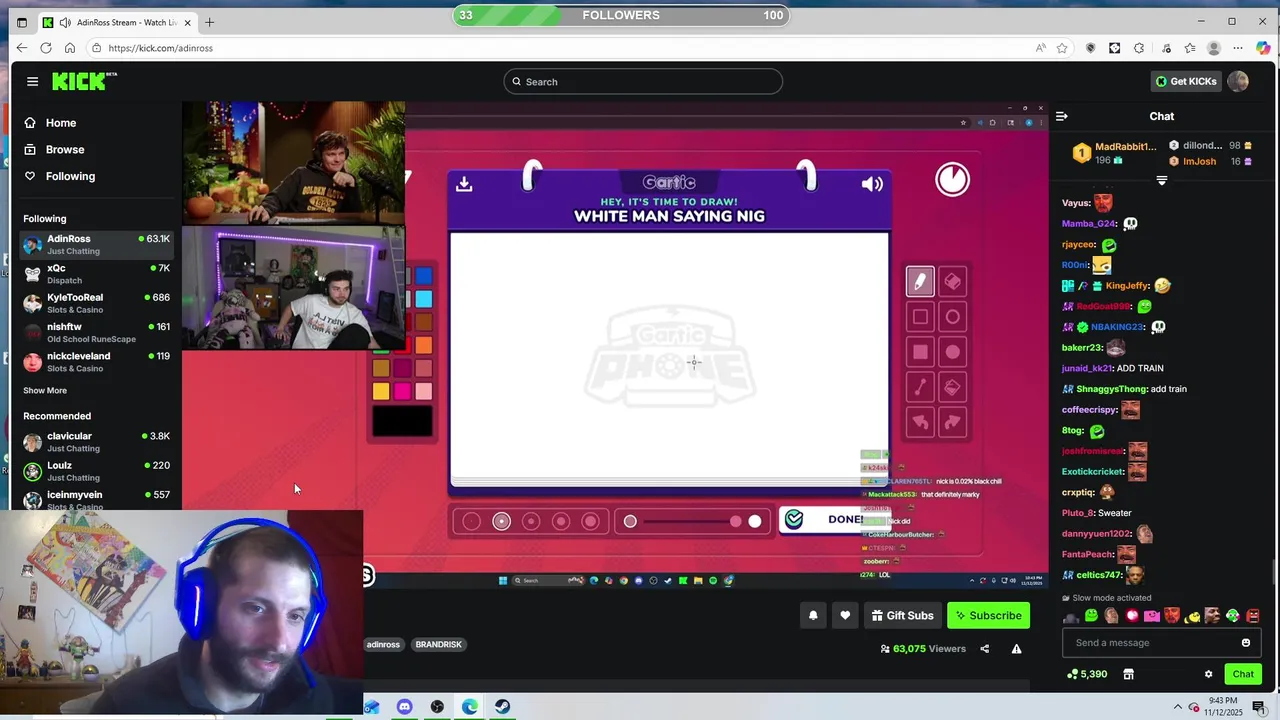Select the pencil tool in Gartic Phone
The height and width of the screenshot is (720, 1280).
click(x=920, y=282)
